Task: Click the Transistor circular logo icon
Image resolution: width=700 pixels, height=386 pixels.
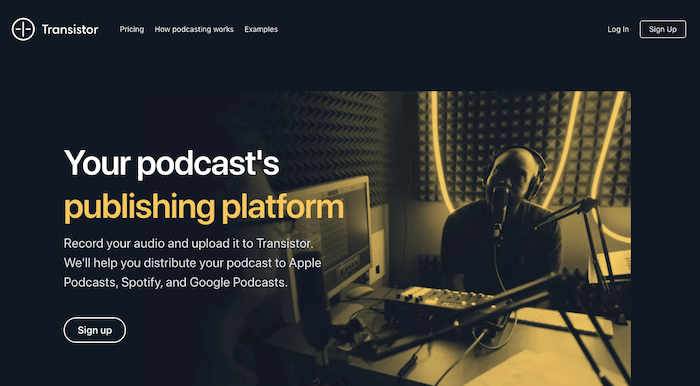Action: pos(23,29)
